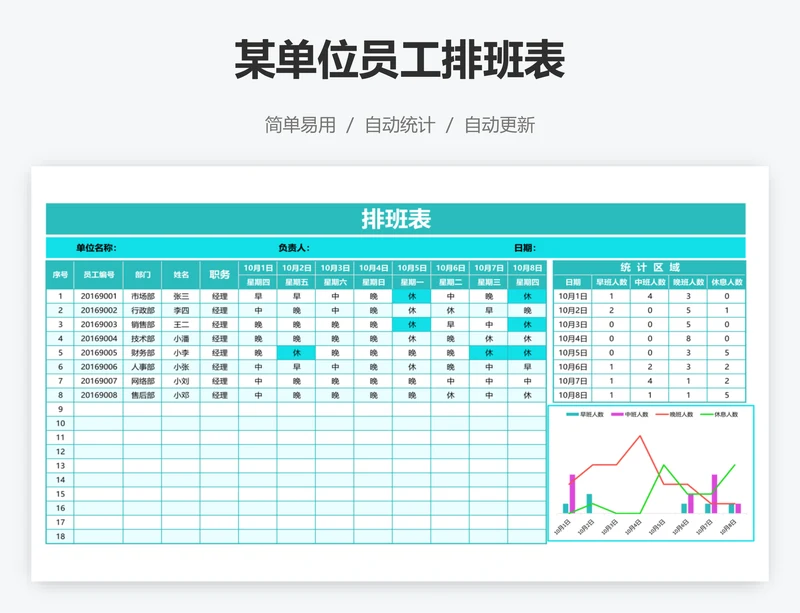This screenshot has width=800, height=613.
Task: Select the name cell 小刘
Action: (181, 381)
